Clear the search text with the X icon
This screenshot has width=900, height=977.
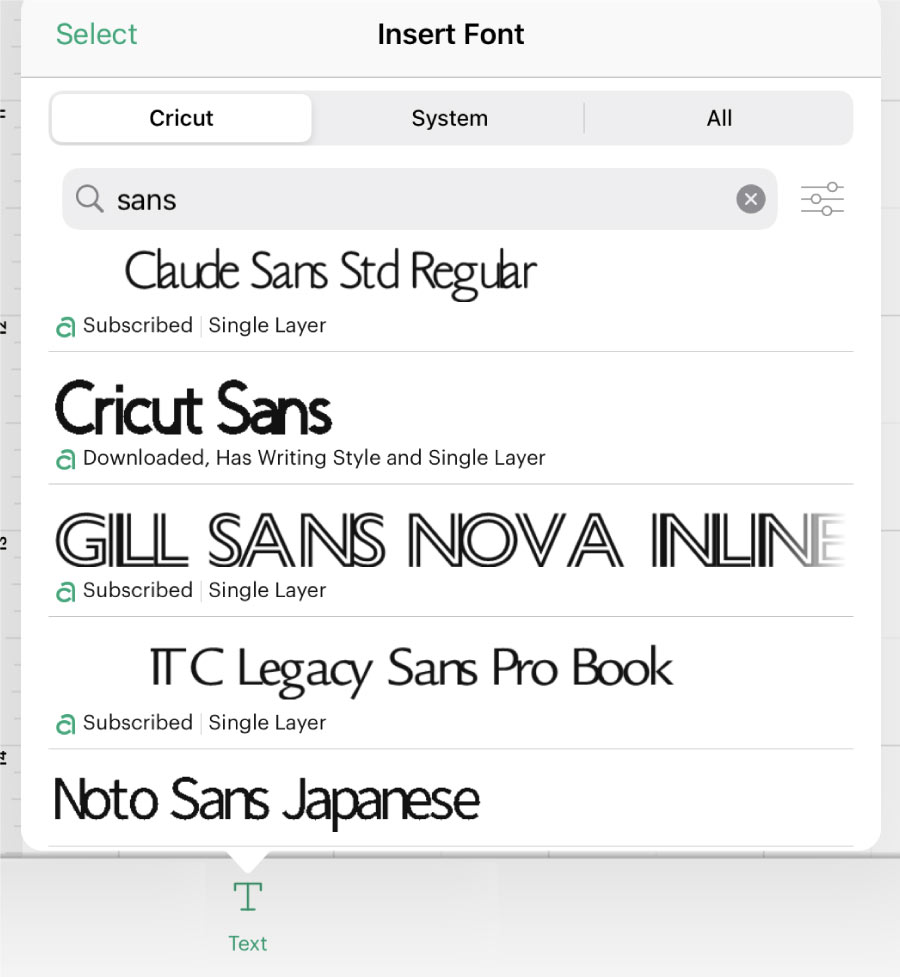pyautogui.click(x=750, y=199)
